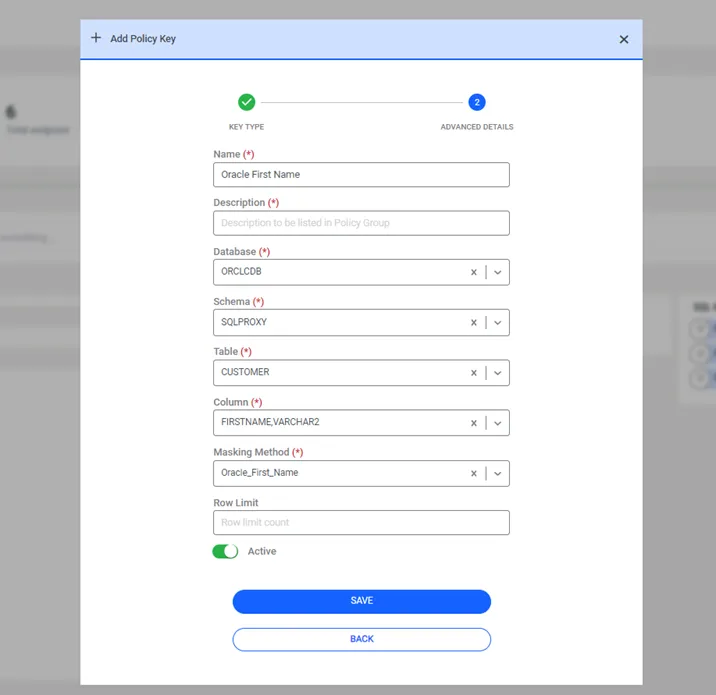Click the CUSTOMER value in Table box
This screenshot has width=716, height=695.
[x=245, y=372]
